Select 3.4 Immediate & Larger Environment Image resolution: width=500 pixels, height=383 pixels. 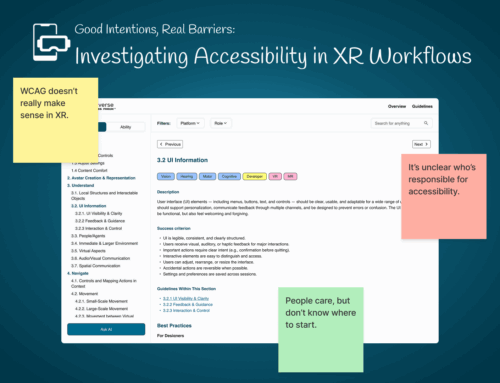click(x=104, y=243)
